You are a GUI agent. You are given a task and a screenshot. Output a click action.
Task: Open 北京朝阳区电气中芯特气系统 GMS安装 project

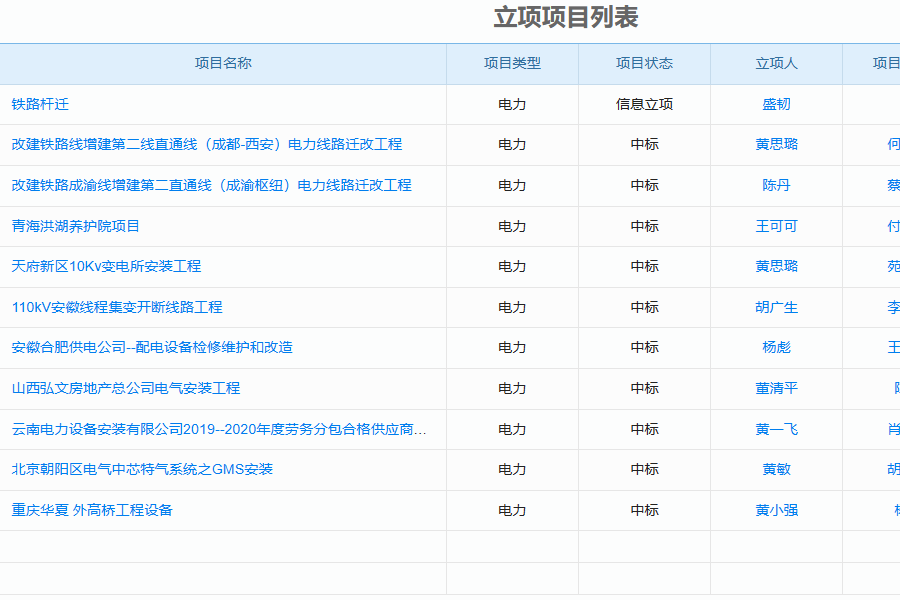point(142,469)
